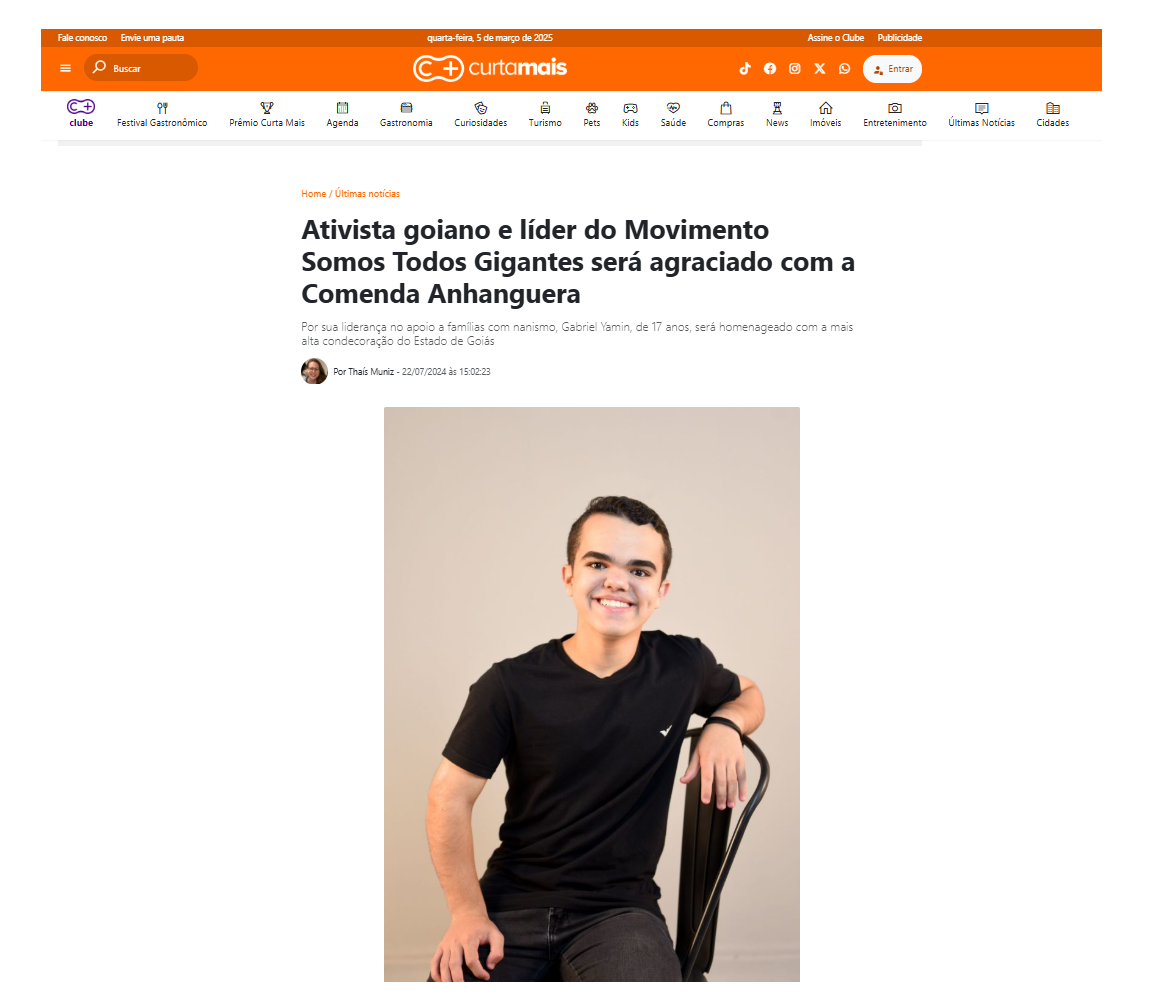Image resolution: width=1159 pixels, height=1003 pixels.
Task: Visit the Facebook page icon
Action: tap(770, 69)
